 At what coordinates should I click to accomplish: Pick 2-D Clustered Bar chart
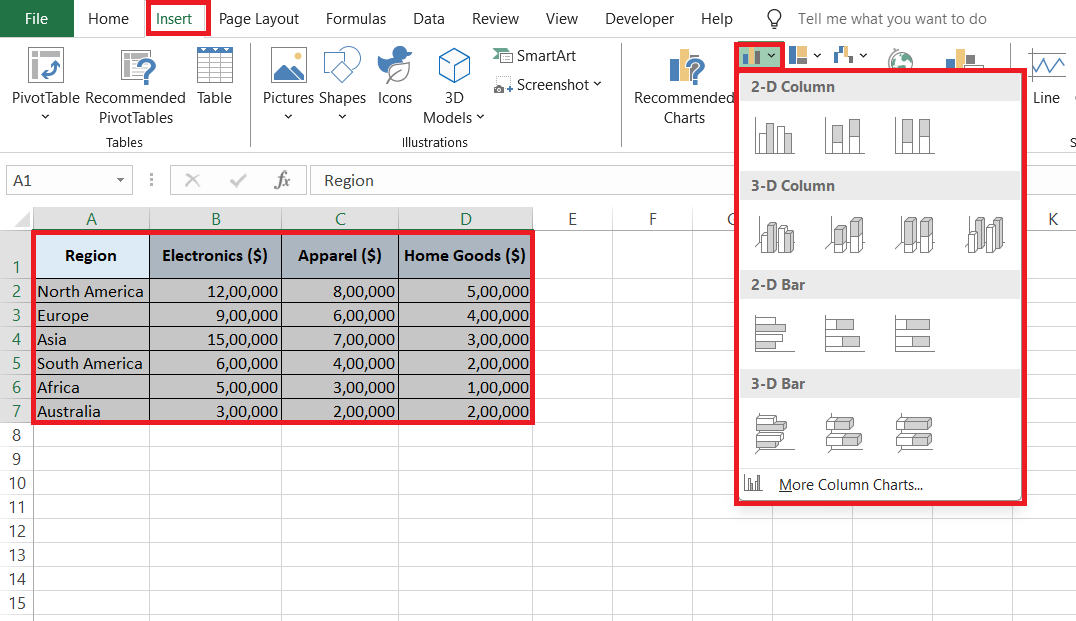click(774, 333)
